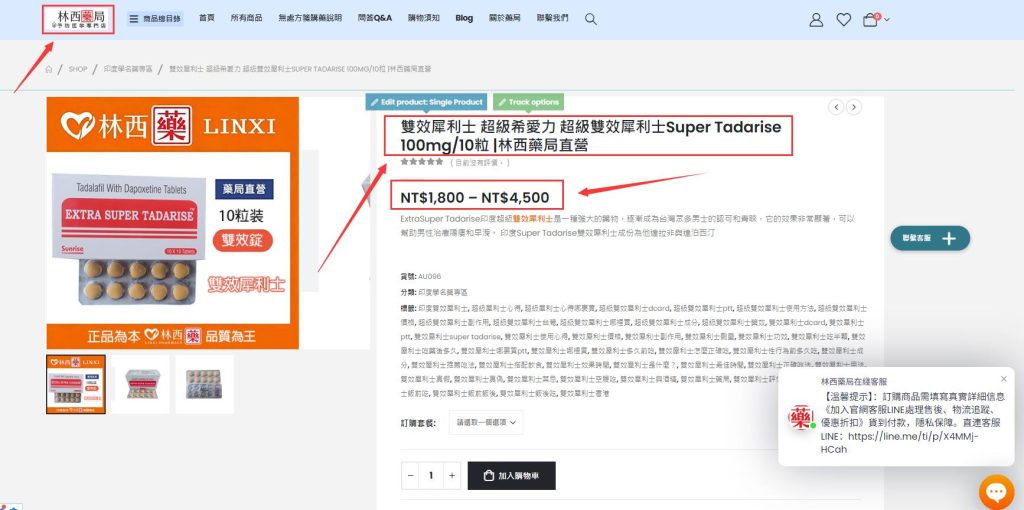The image size is (1024, 510).
Task: Increase quantity with plus button
Action: [x=452, y=475]
